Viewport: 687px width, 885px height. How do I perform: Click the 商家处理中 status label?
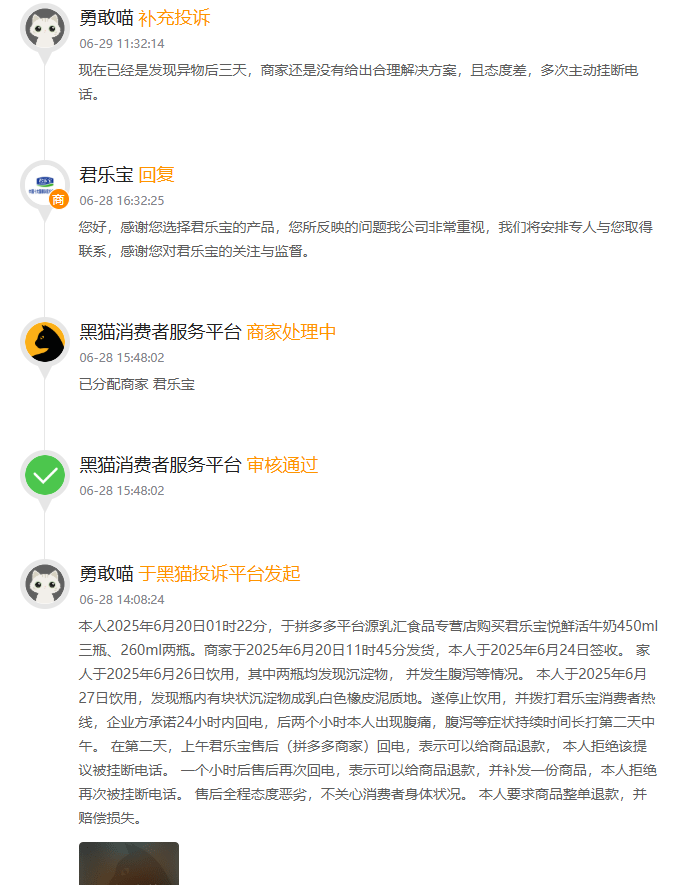pos(291,332)
